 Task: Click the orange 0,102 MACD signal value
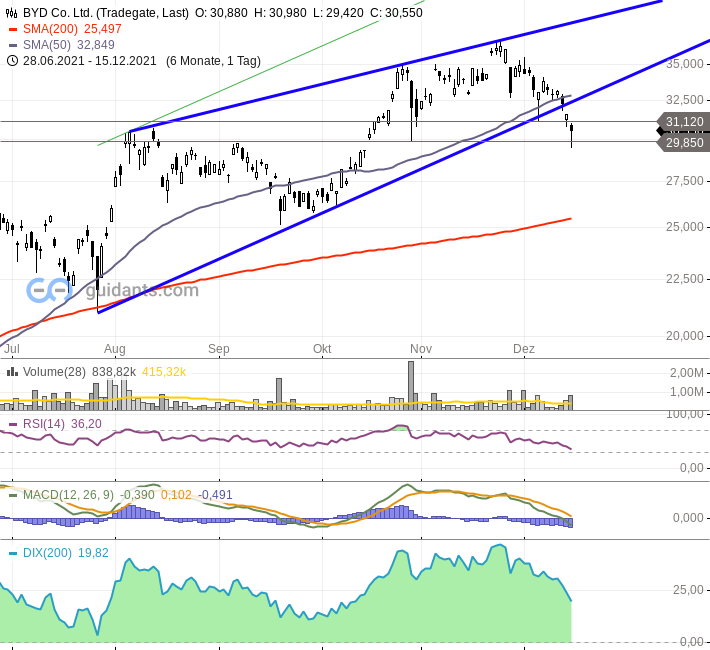176,495
